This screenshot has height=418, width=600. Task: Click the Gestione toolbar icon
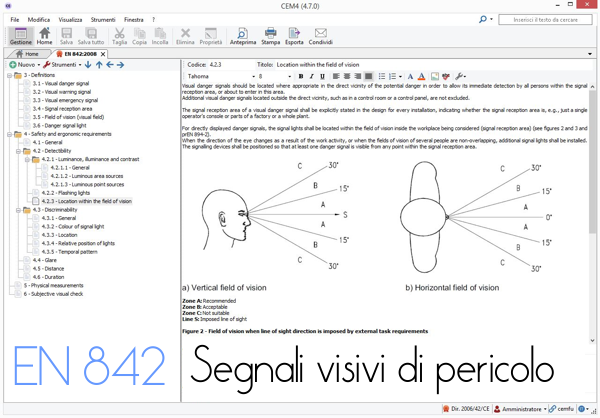pos(20,37)
